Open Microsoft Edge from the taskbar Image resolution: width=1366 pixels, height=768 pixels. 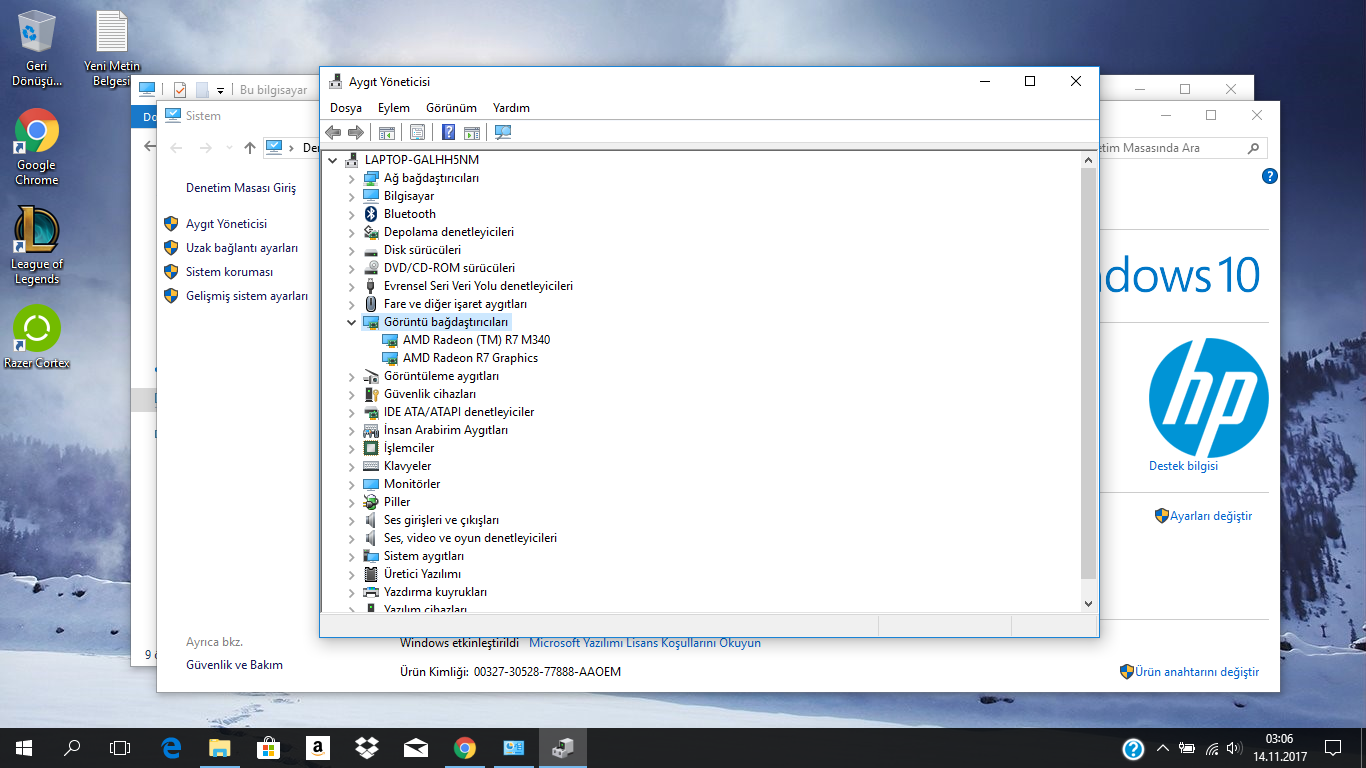pos(171,748)
